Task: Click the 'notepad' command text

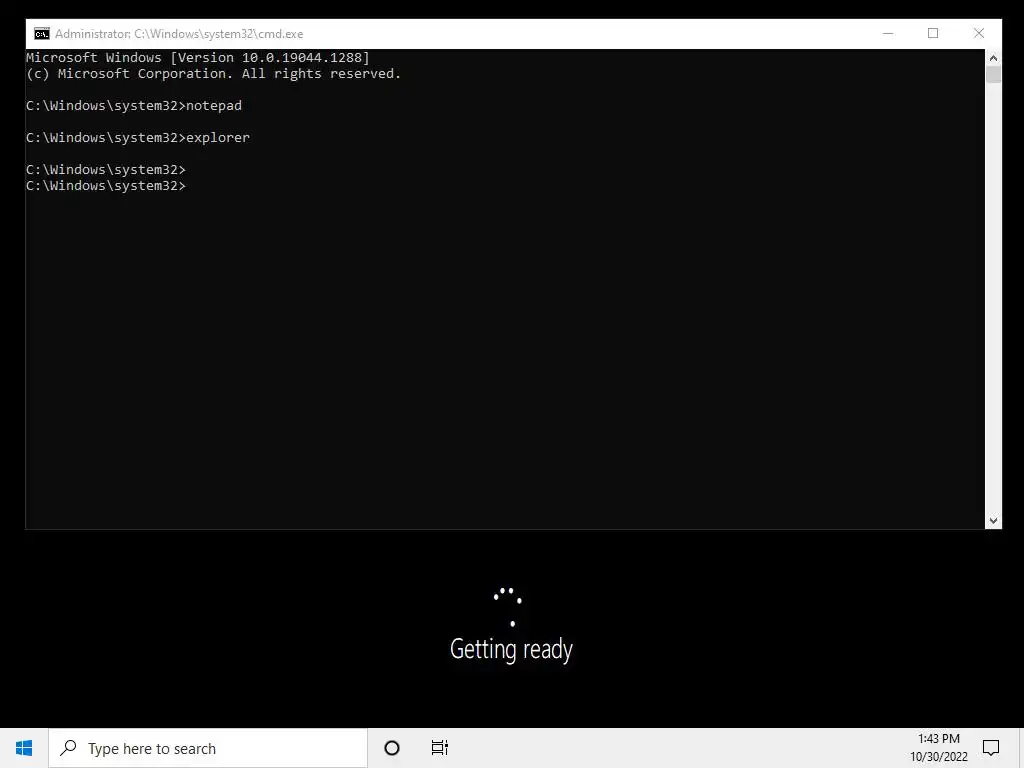Action: (x=214, y=106)
